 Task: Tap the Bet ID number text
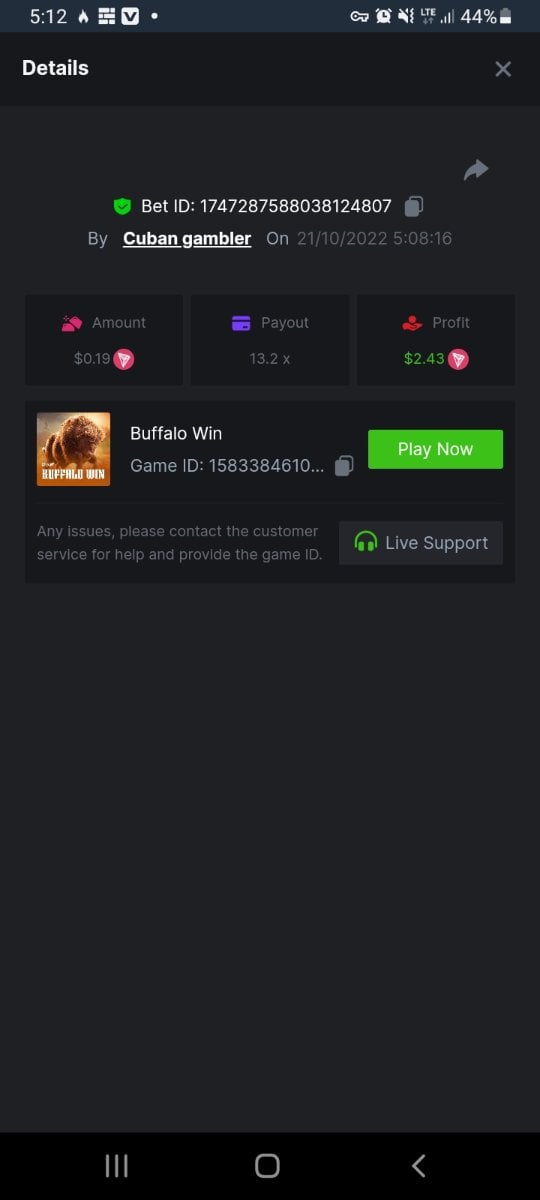point(296,206)
